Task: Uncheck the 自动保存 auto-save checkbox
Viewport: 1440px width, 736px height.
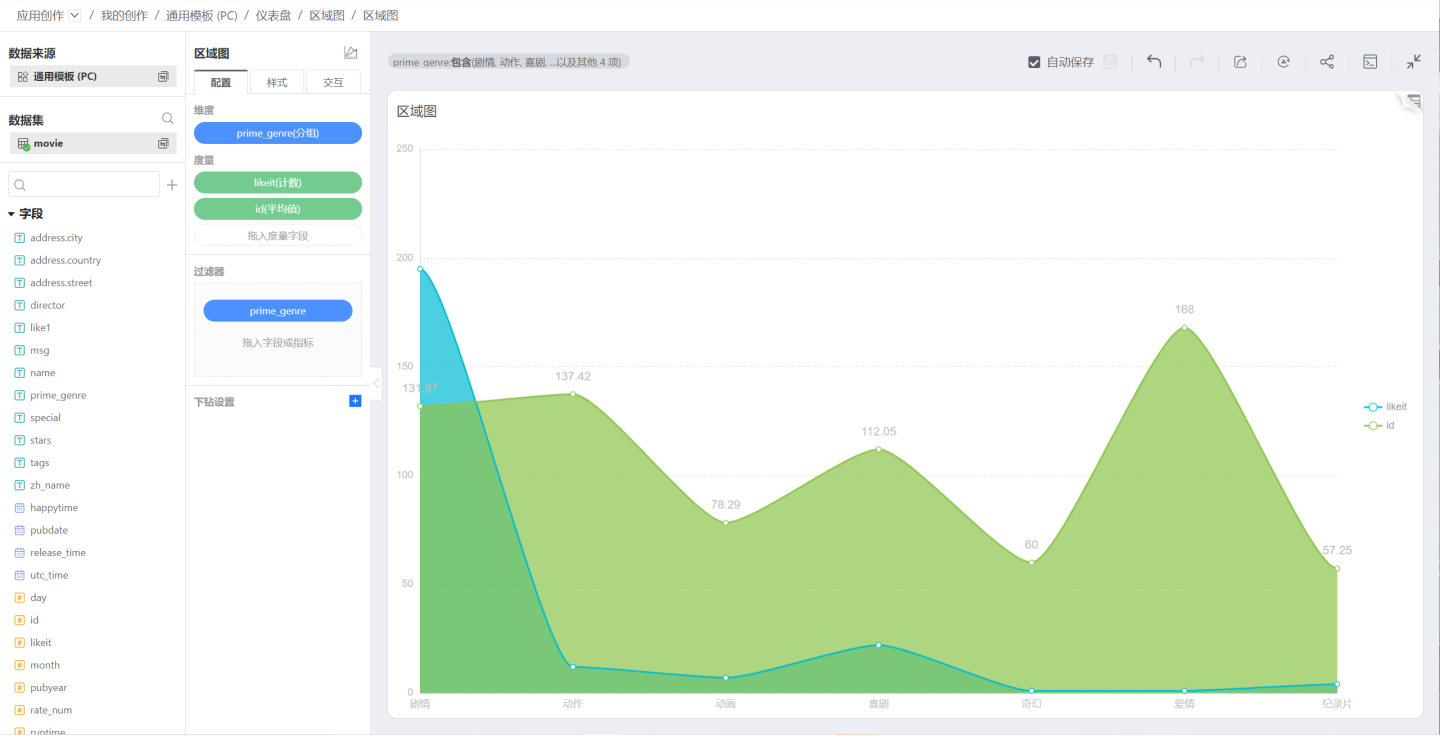Action: click(x=1034, y=62)
